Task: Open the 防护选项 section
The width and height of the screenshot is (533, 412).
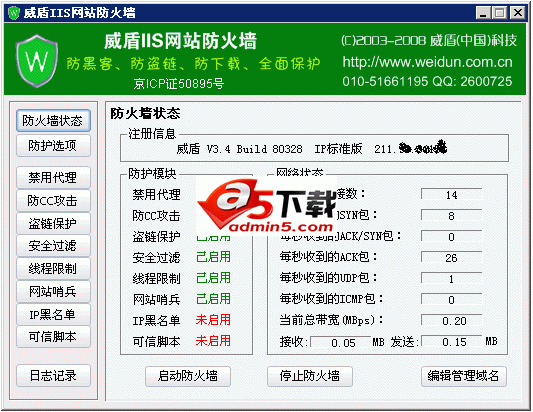Action: click(53, 145)
